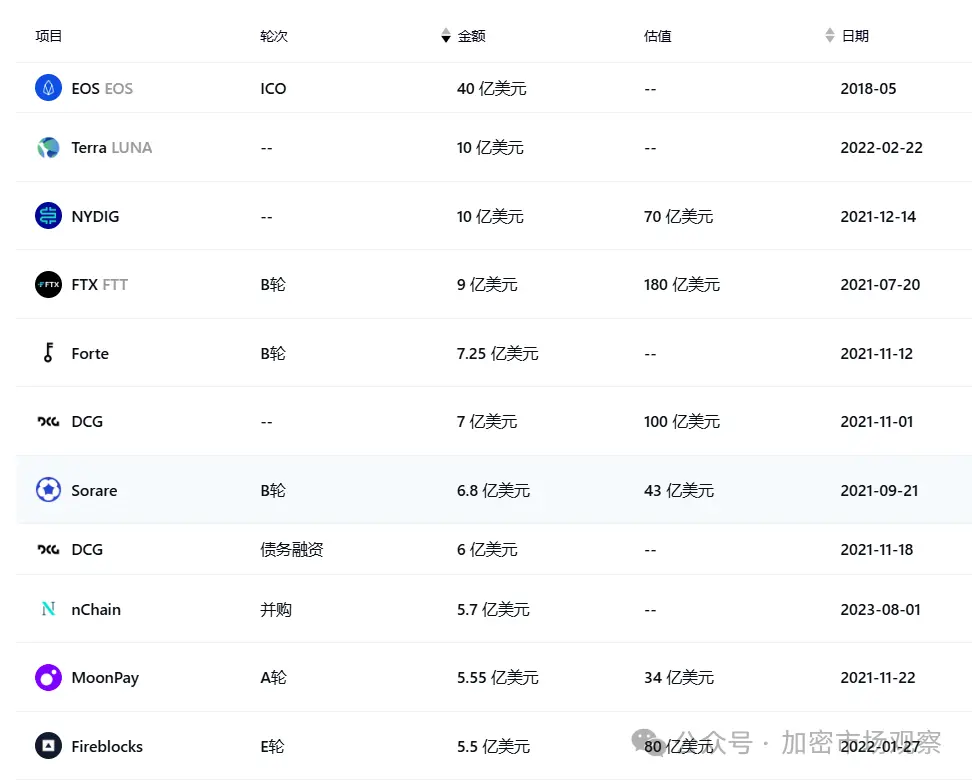Click the FTX logo icon

pos(48,285)
